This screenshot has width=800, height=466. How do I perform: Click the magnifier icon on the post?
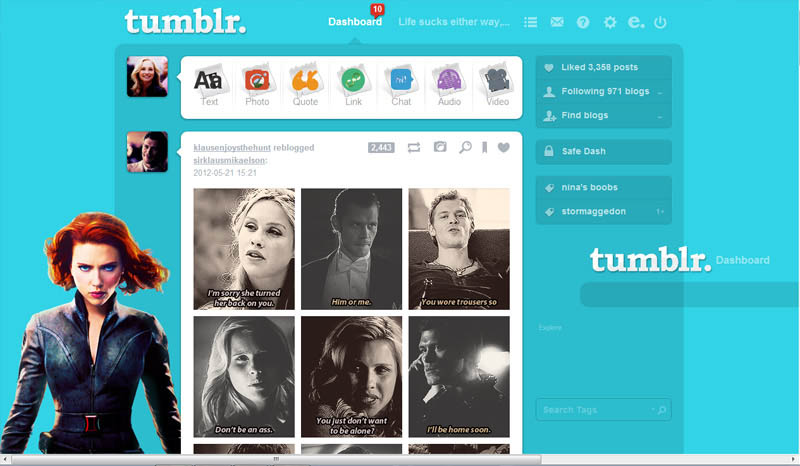[x=465, y=148]
